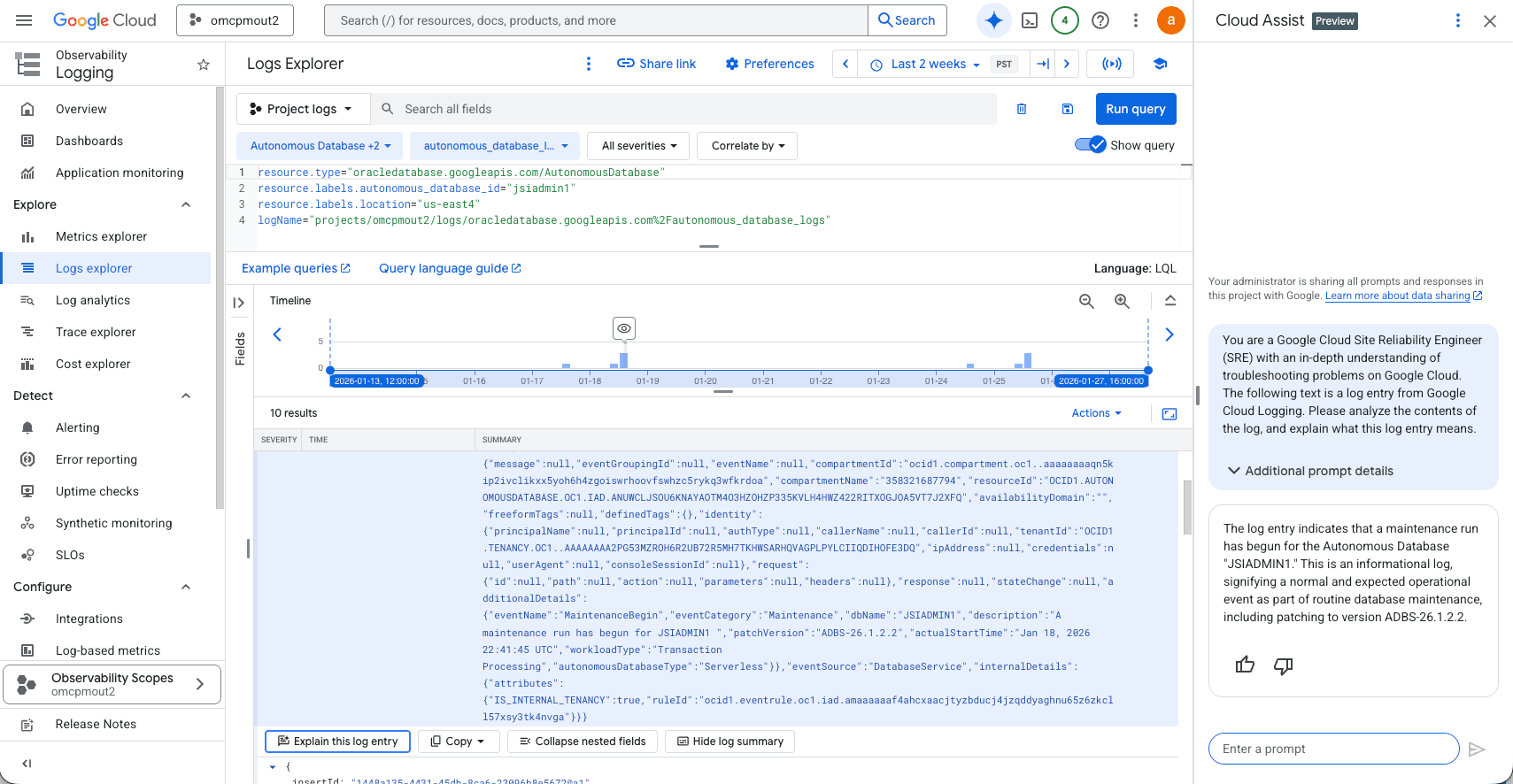This screenshot has width=1513, height=784.
Task: Open the Example queries link
Action: tap(296, 268)
